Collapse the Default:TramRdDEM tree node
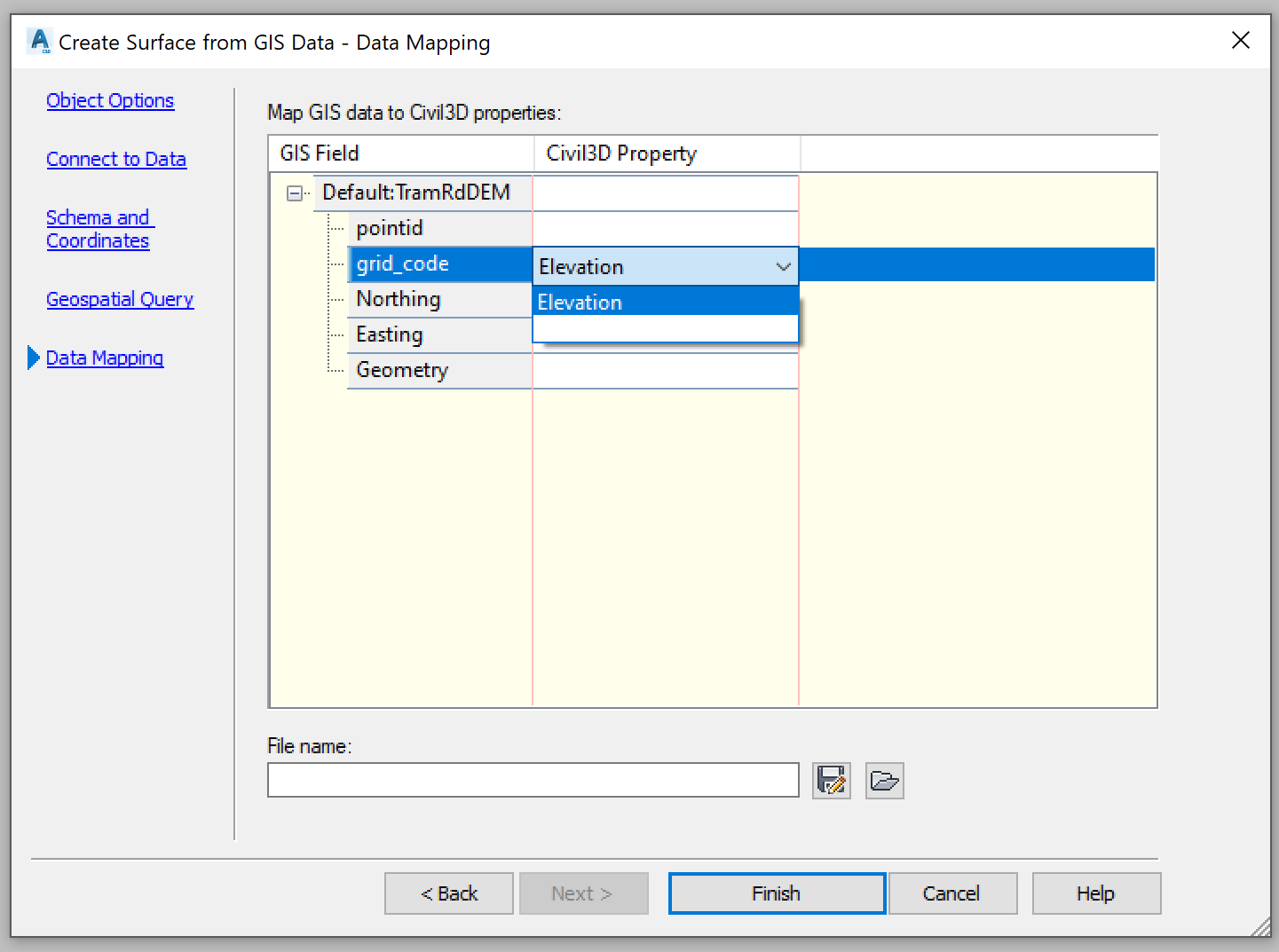1279x952 pixels. point(294,193)
